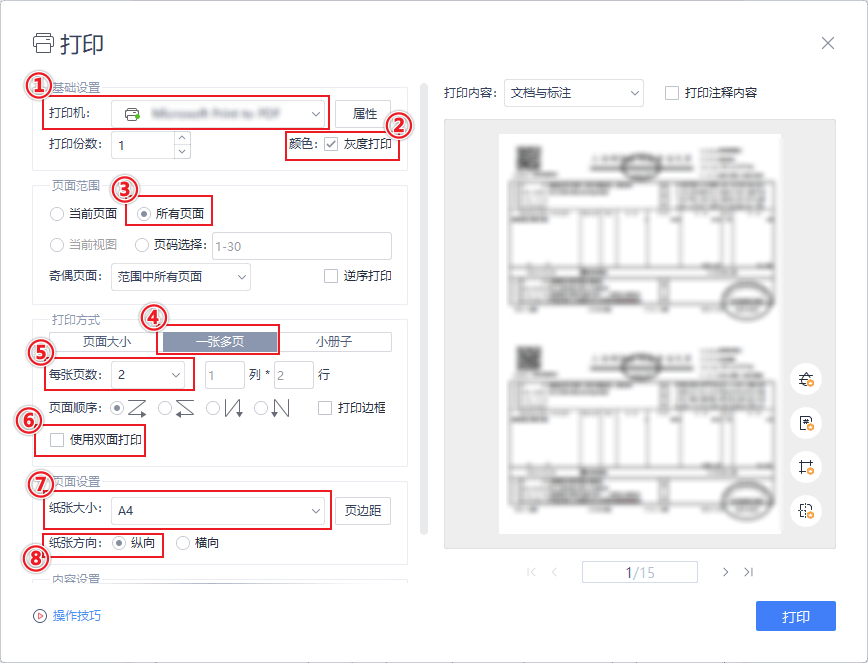Click the crop icon beside the preview
This screenshot has width=868, height=663.
tap(805, 466)
